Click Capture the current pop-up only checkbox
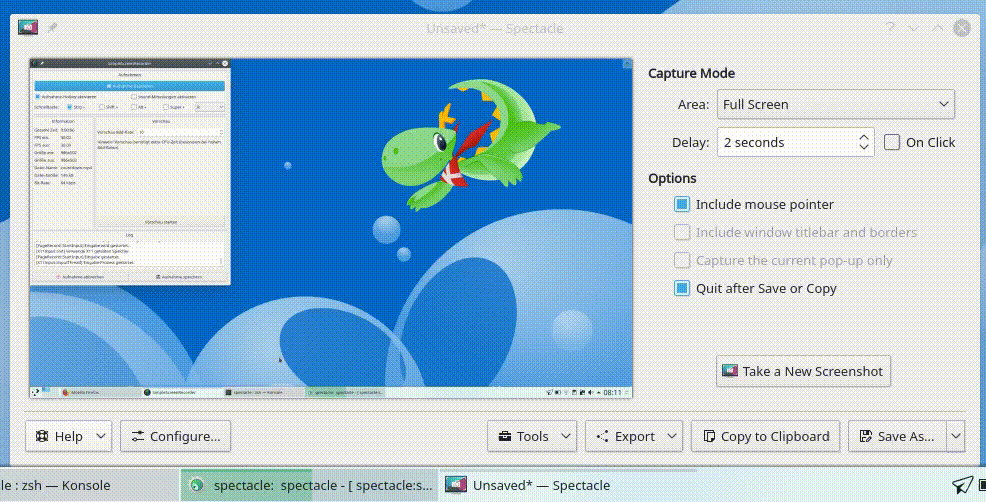Image resolution: width=986 pixels, height=502 pixels. click(682, 260)
